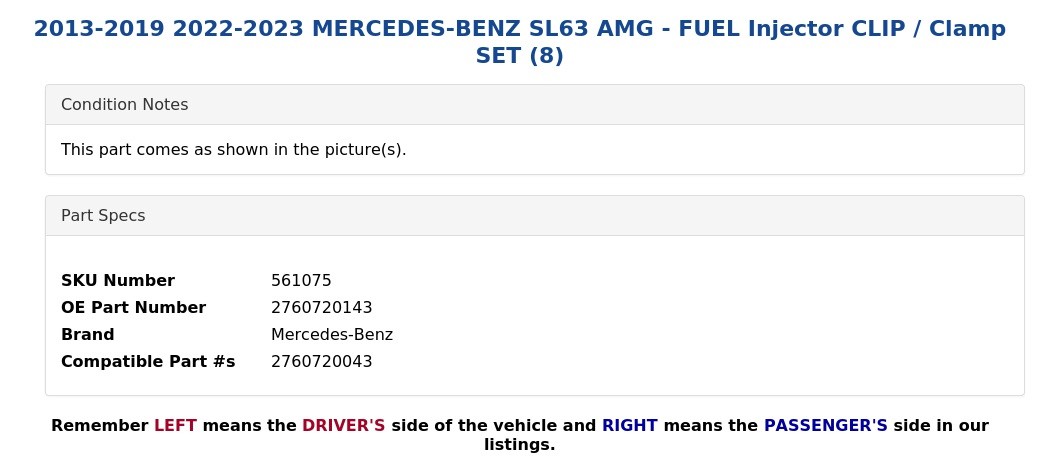Click the compatible part number 2760720043
The height and width of the screenshot is (470, 1040).
coord(321,362)
